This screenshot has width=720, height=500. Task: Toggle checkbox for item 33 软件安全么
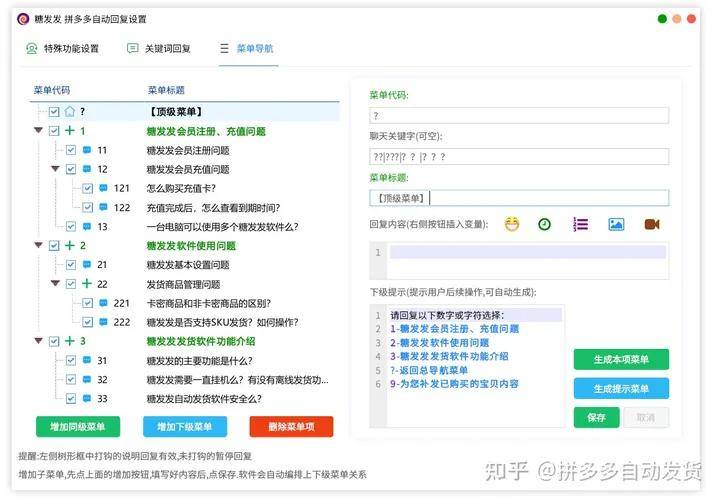point(71,399)
